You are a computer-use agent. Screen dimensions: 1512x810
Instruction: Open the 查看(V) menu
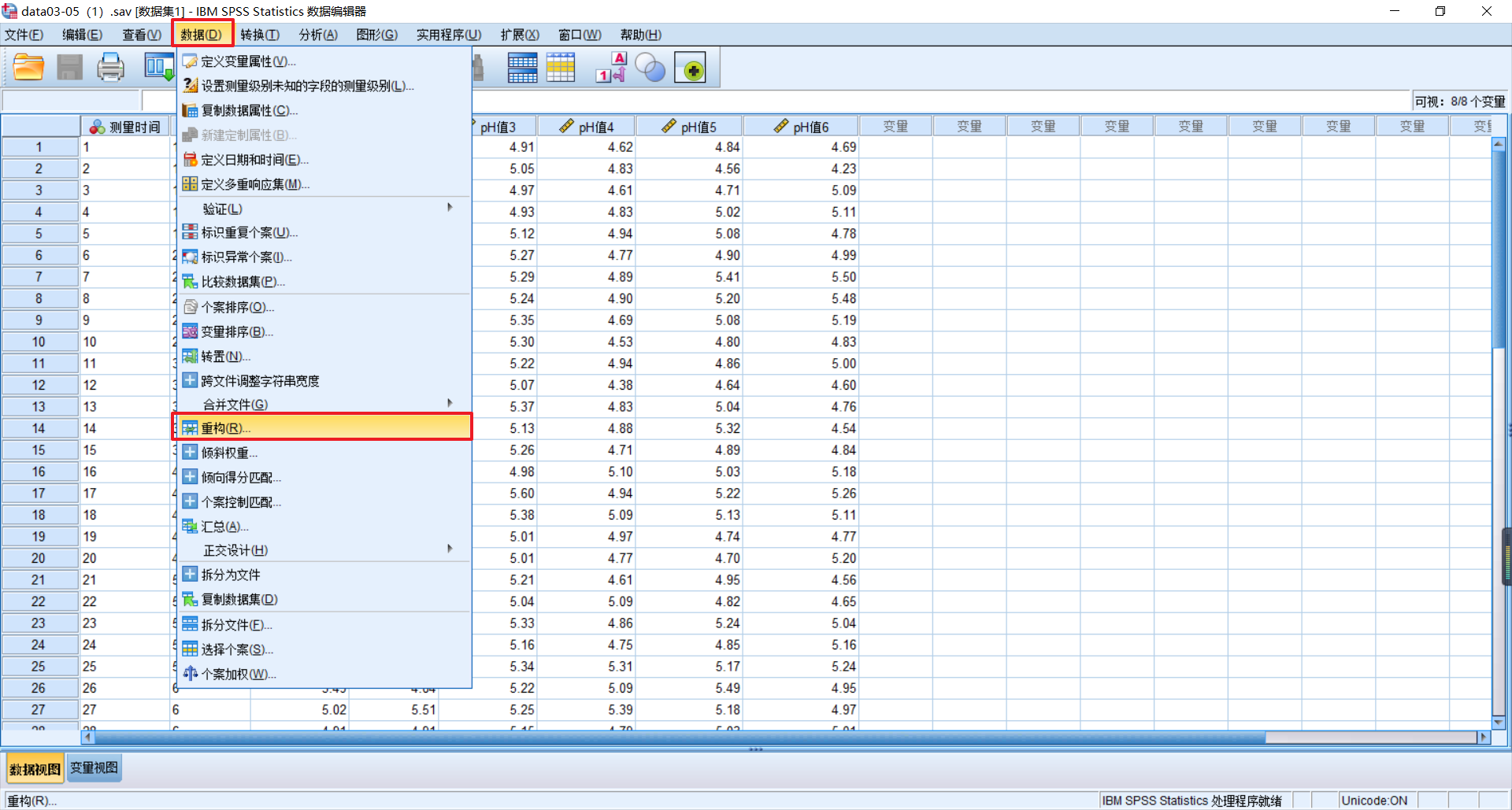[x=142, y=35]
